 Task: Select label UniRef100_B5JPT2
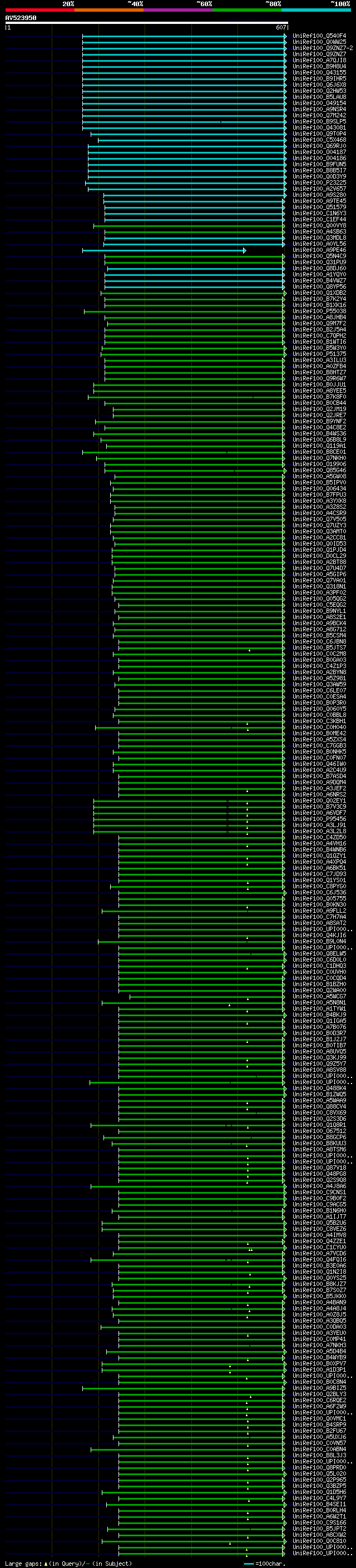click(319, 1529)
